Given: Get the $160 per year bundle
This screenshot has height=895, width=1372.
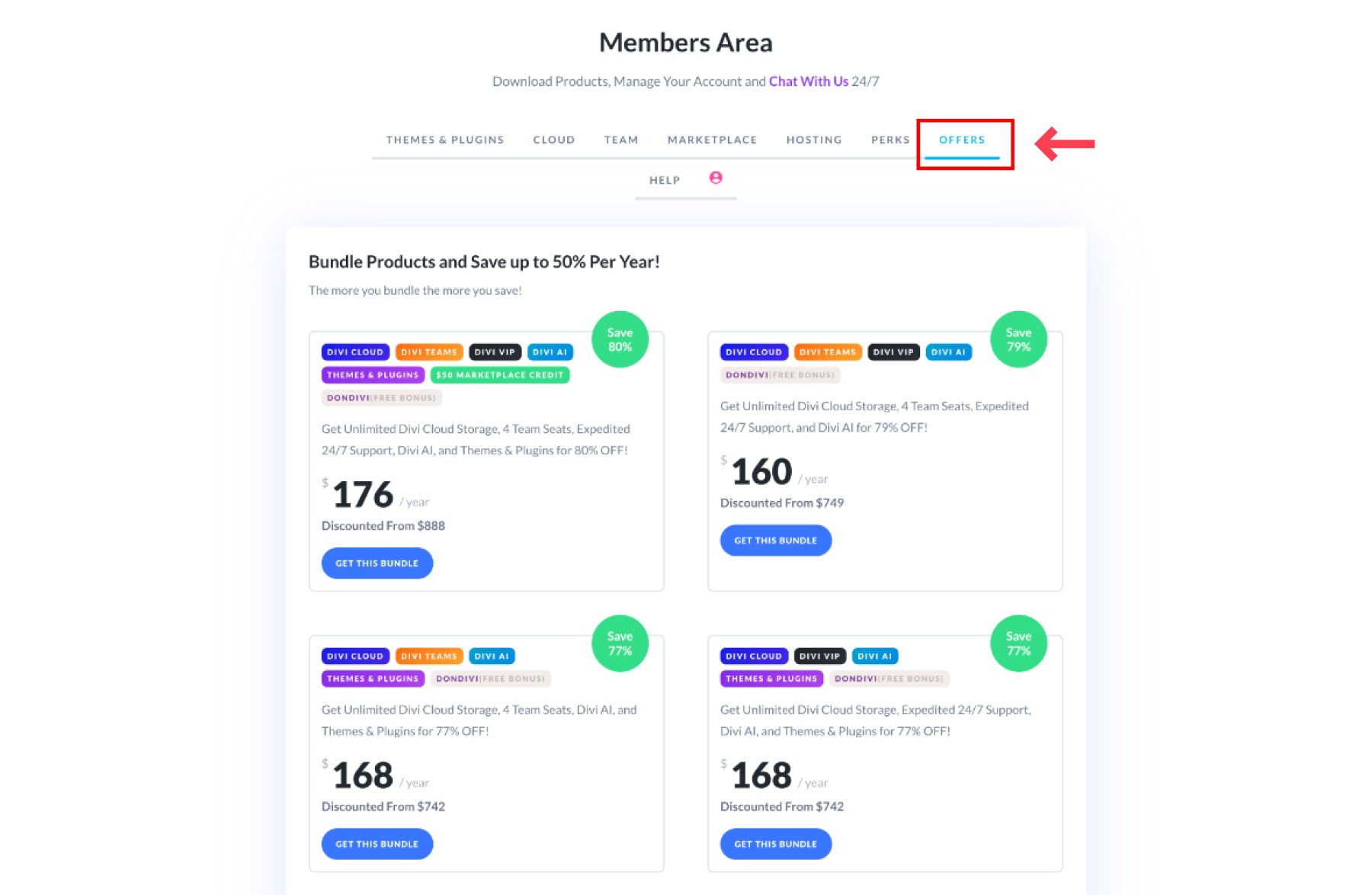Looking at the screenshot, I should click(775, 541).
